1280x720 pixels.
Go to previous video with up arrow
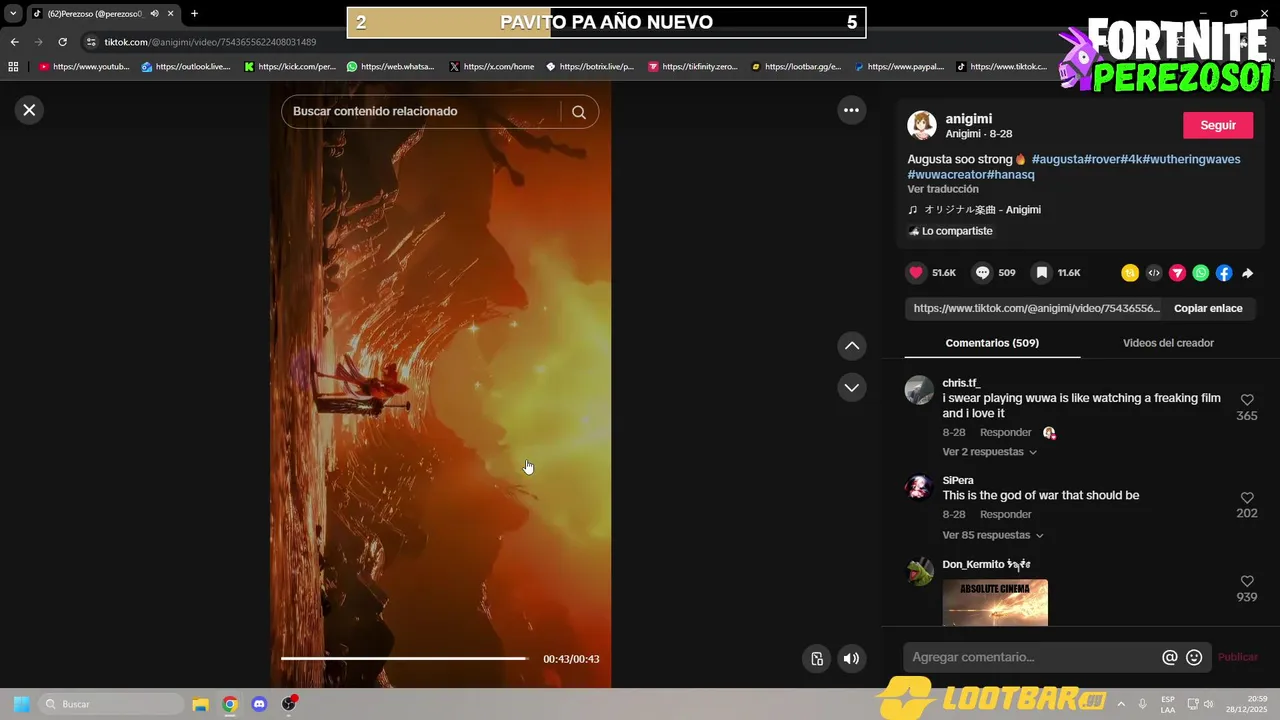(852, 345)
